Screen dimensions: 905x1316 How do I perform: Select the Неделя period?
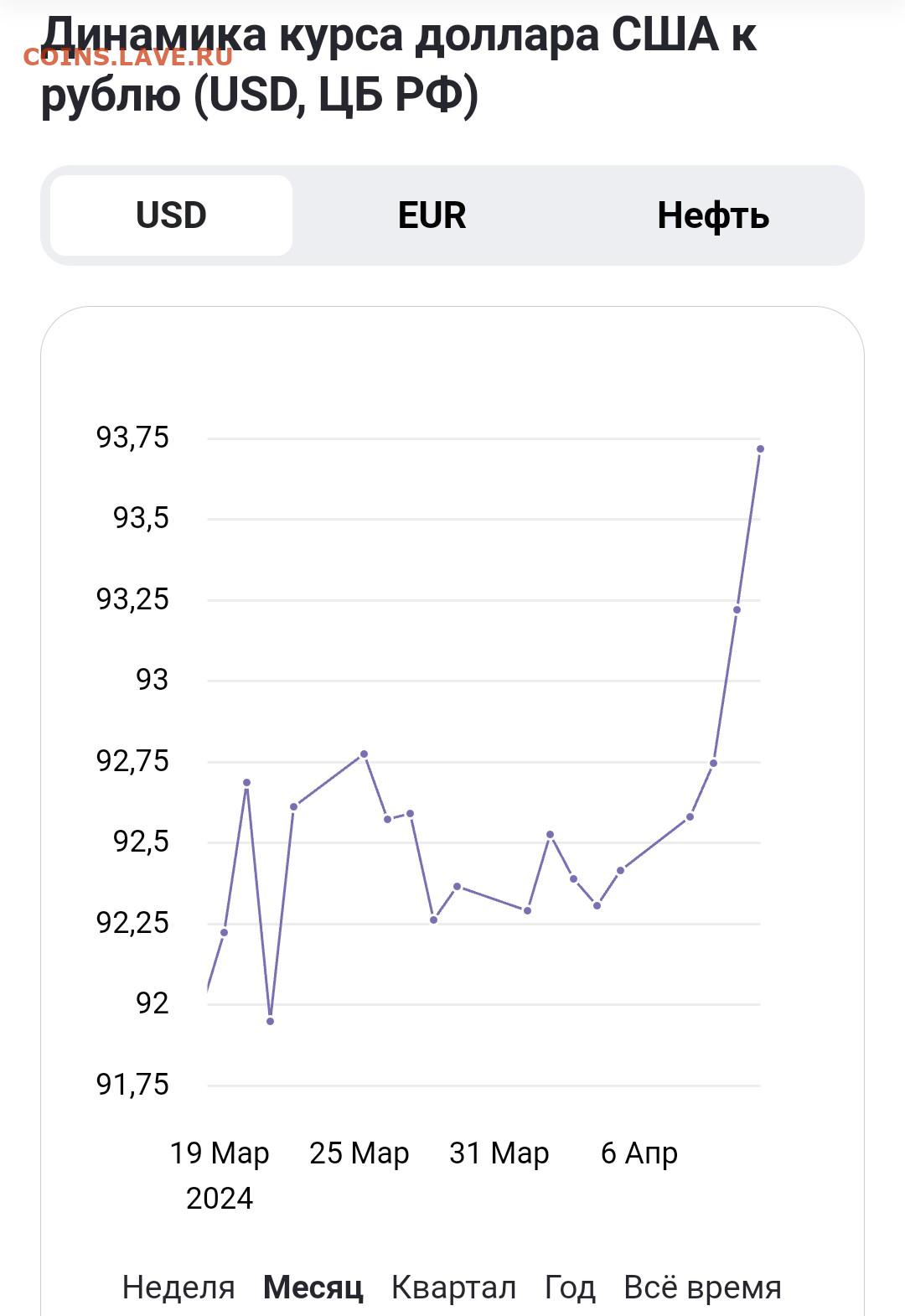pyautogui.click(x=178, y=1288)
